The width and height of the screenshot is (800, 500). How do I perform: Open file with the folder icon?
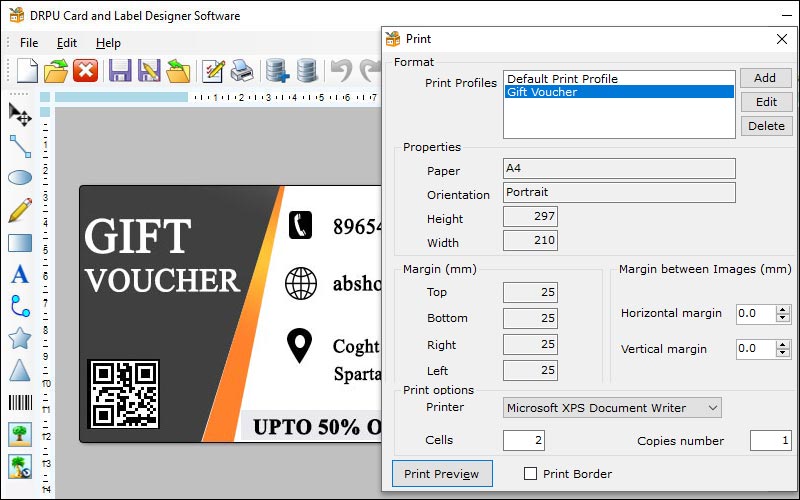(56, 70)
